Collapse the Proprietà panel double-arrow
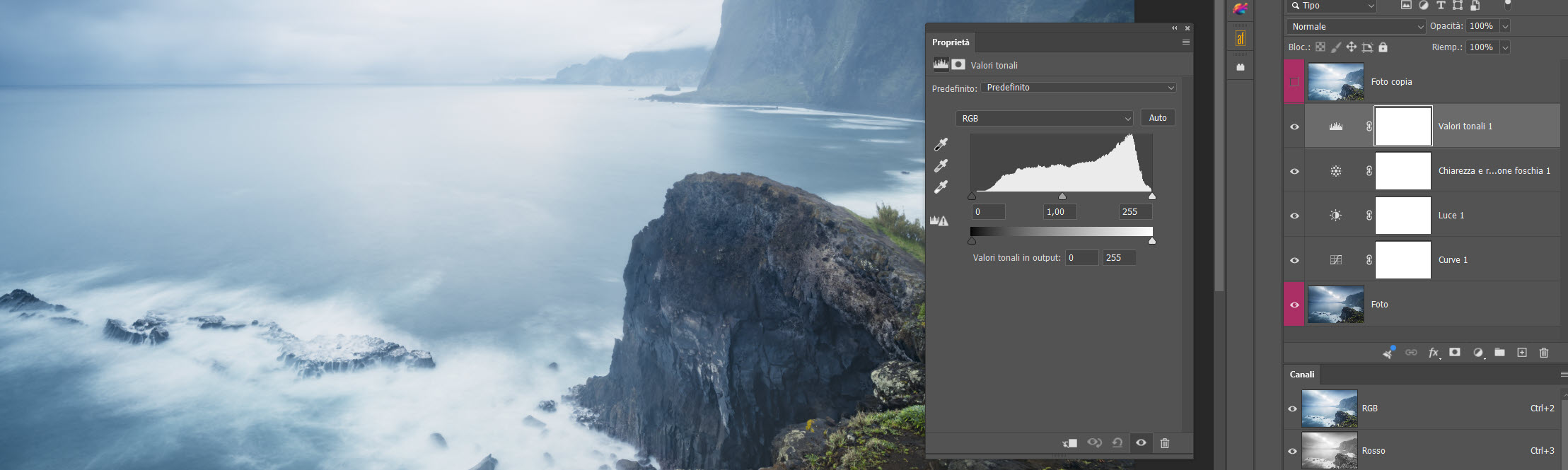 [x=1175, y=28]
